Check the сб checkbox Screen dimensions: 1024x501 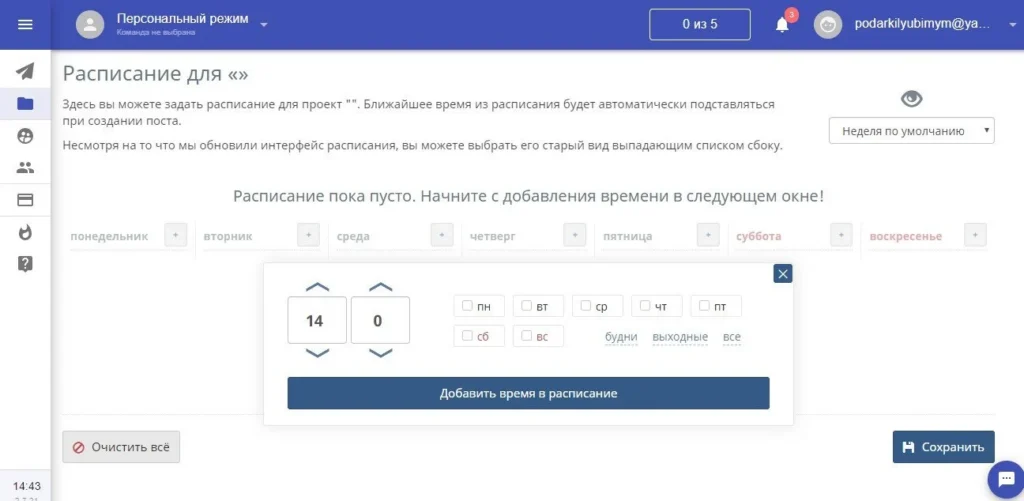click(x=467, y=336)
